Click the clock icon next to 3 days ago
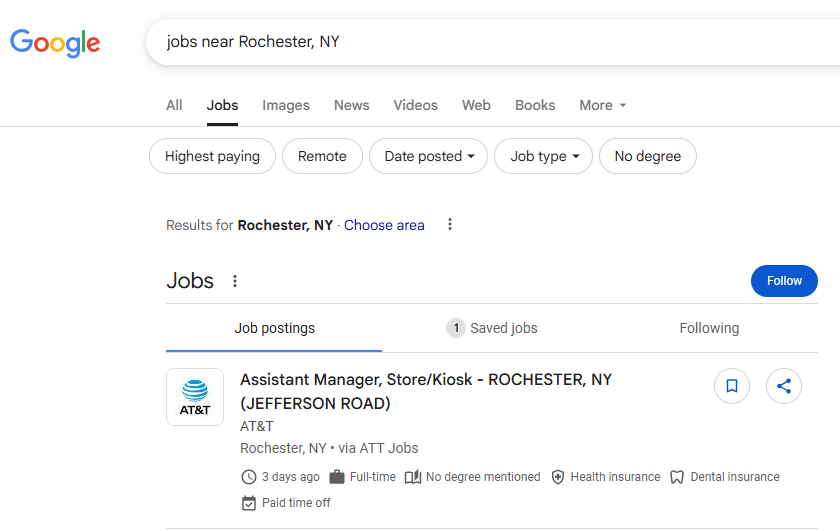Image resolution: width=840 pixels, height=531 pixels. coord(249,477)
